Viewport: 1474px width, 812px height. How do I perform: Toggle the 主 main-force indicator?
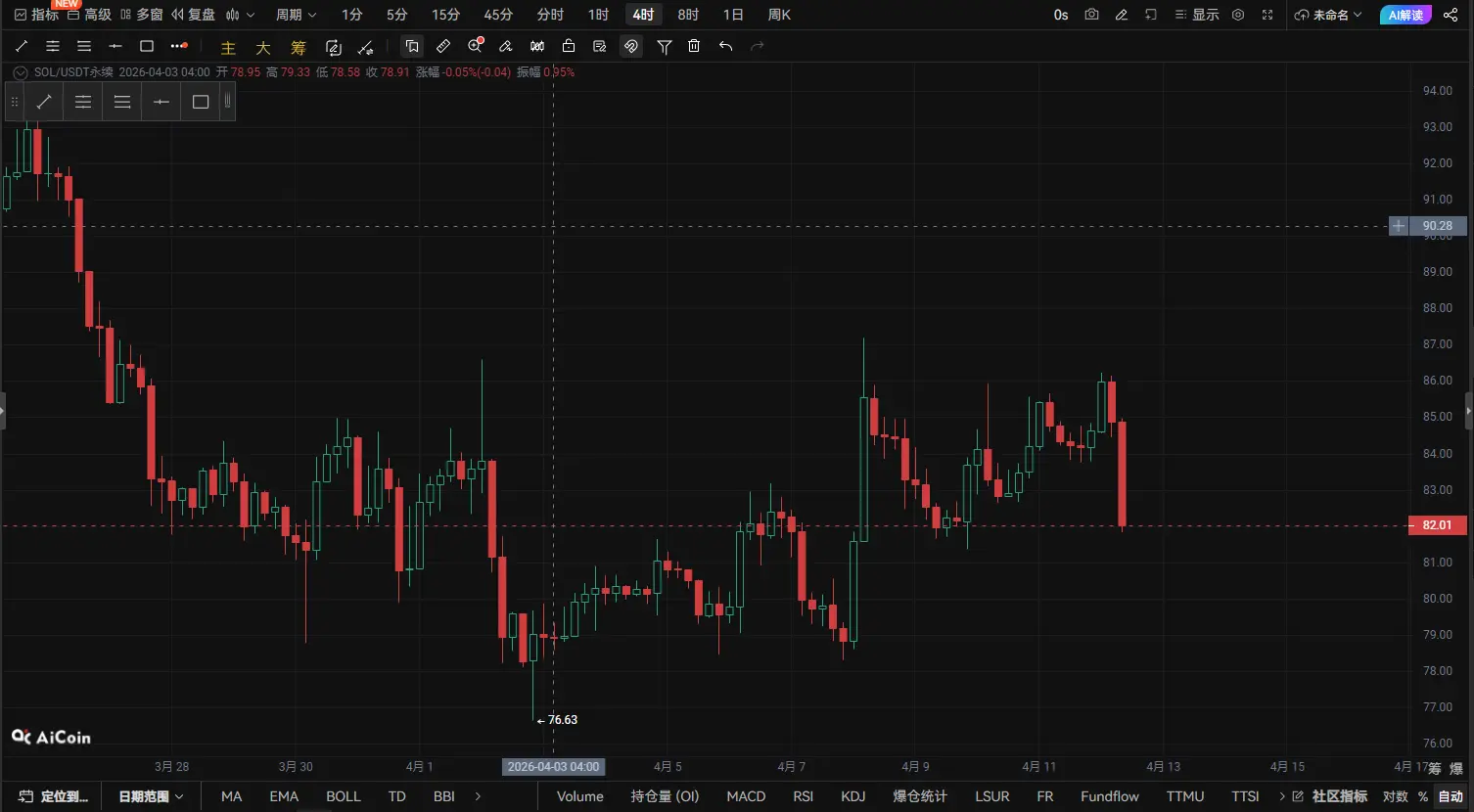tap(228, 47)
